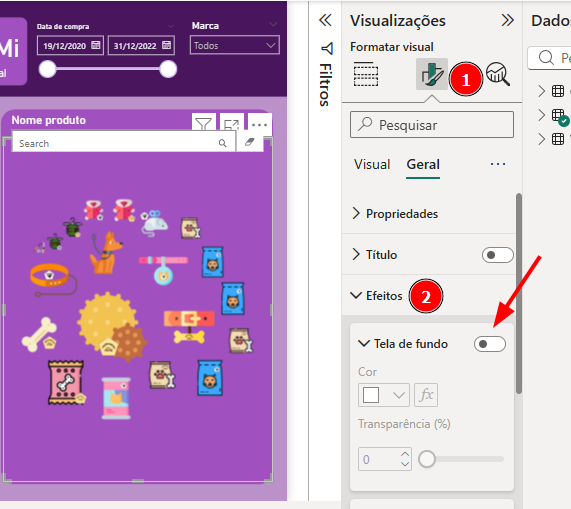The width and height of the screenshot is (571, 509).
Task: Open more options ellipsis beside Geral tab
Action: pos(497,164)
